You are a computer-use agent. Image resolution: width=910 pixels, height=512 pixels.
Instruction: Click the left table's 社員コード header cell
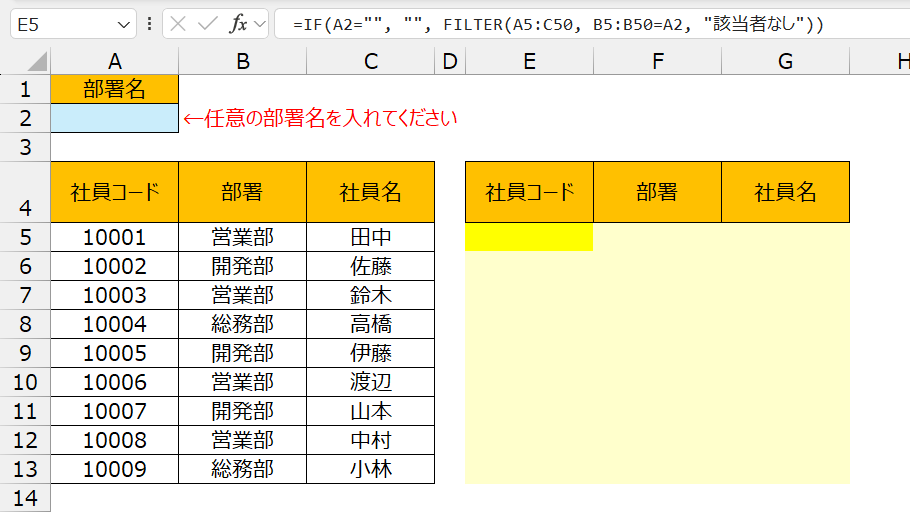(114, 192)
